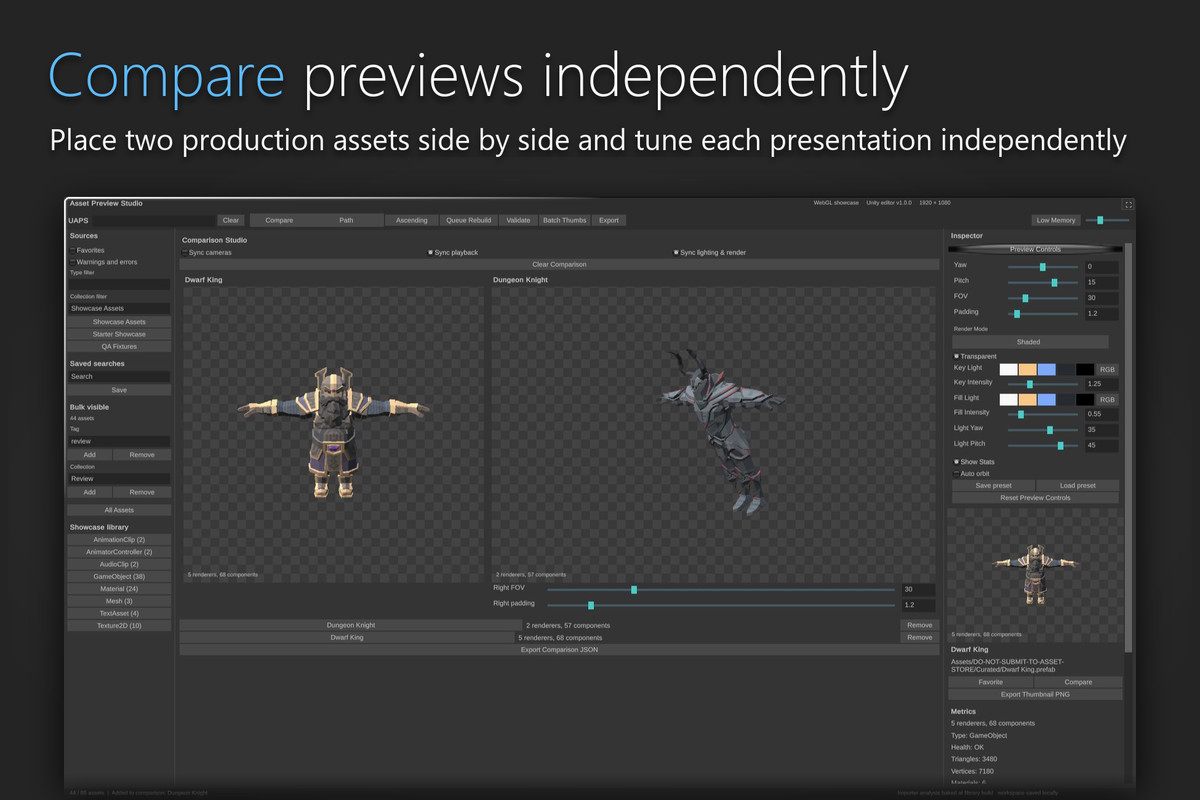Screen dimensions: 1200x800
Task: Click the Saved searches Search field
Action: coord(119,377)
